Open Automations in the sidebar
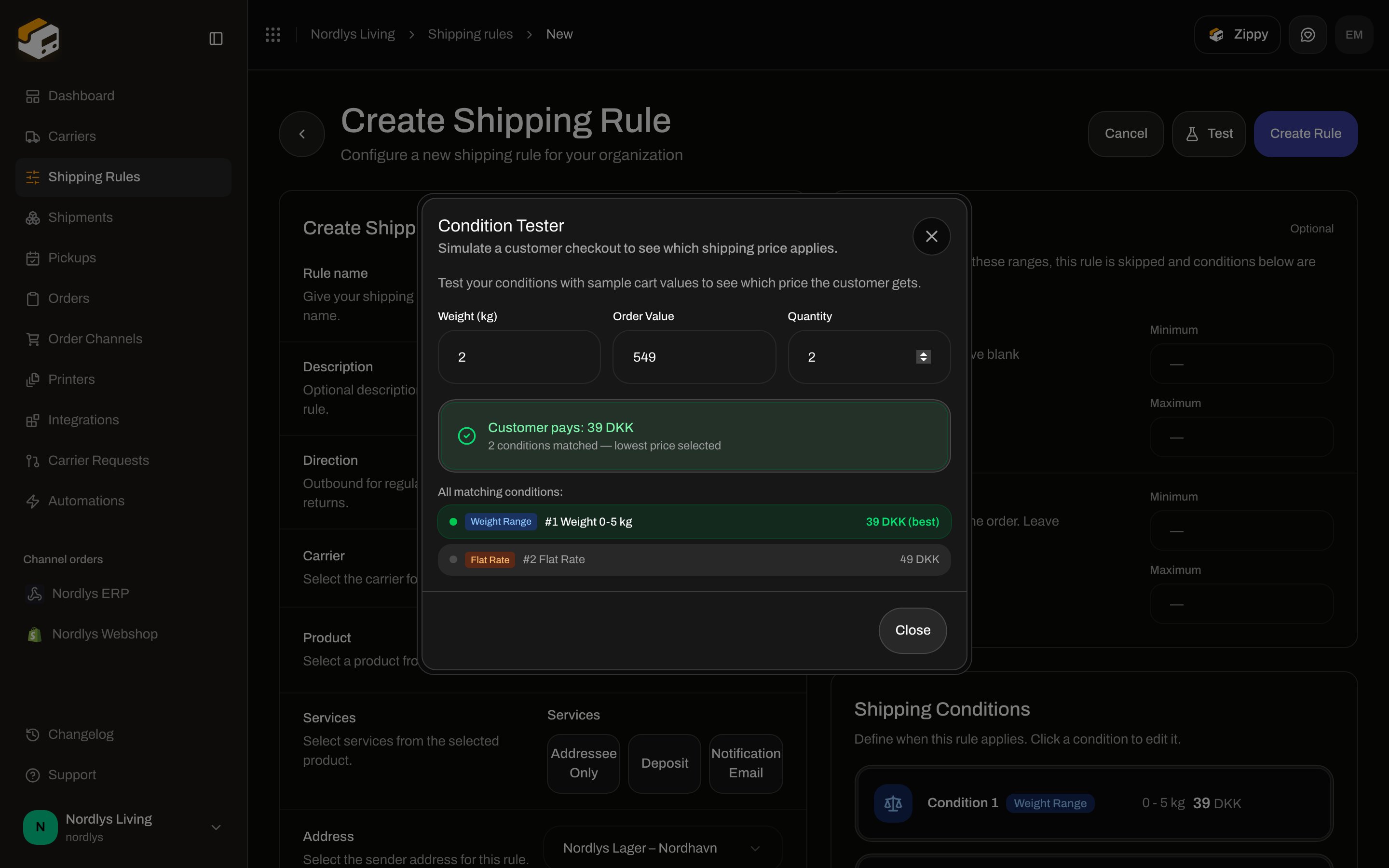 click(123, 501)
